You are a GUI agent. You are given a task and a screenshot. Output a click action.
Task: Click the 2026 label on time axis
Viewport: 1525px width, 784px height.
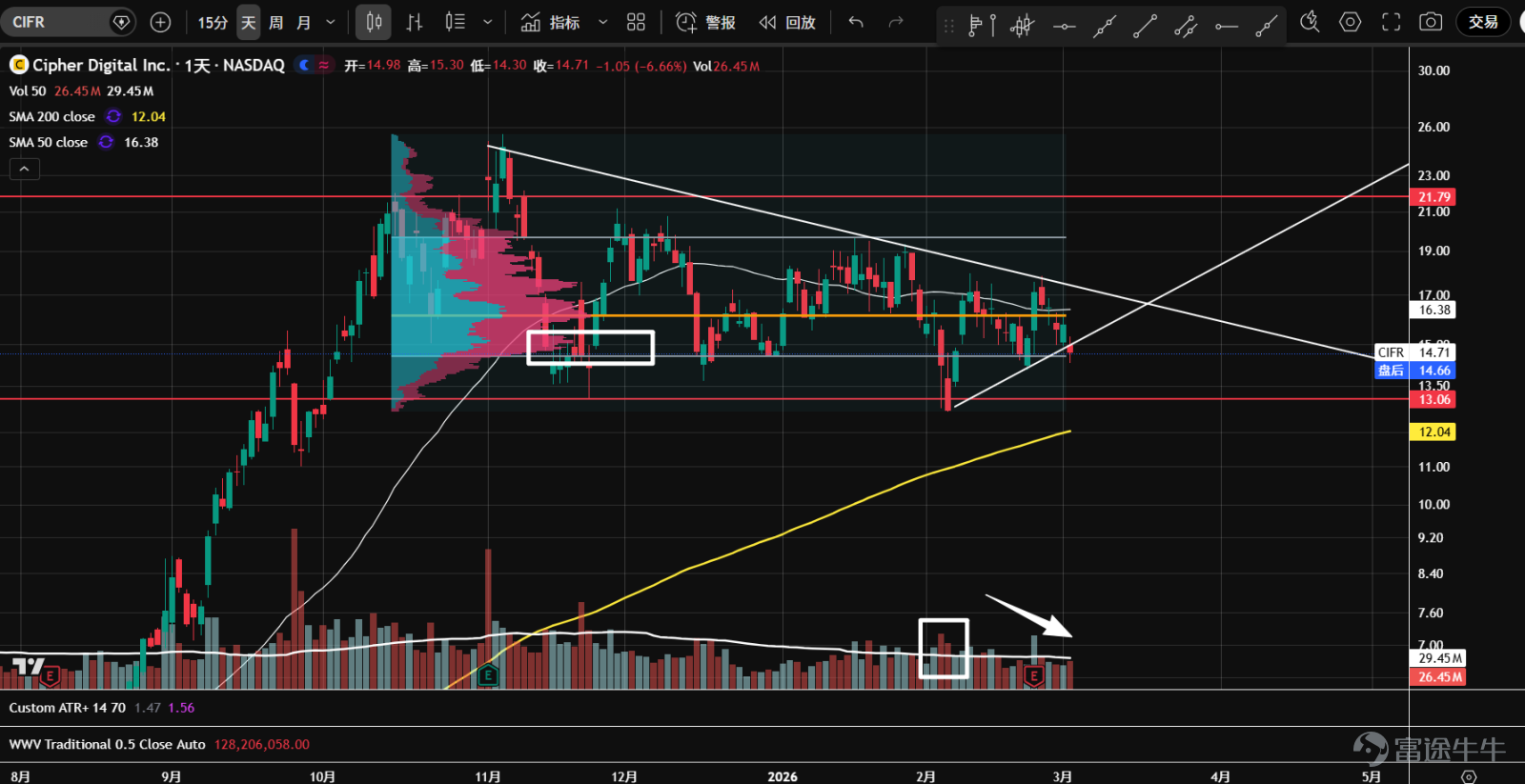point(783,776)
